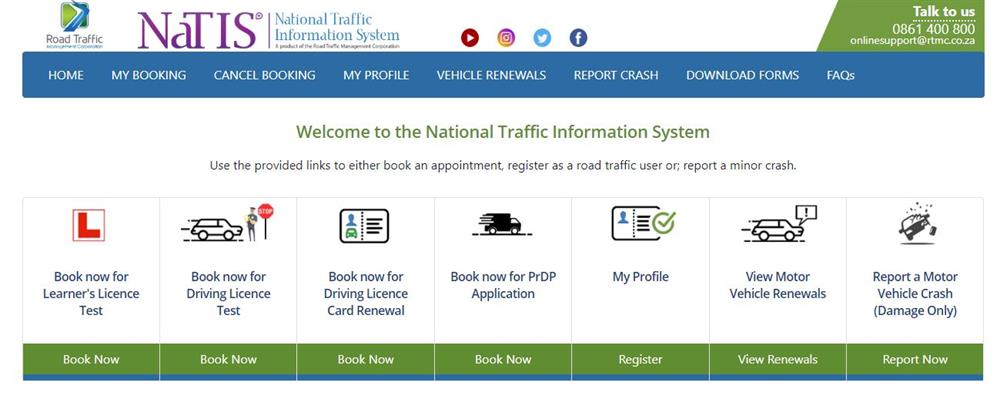Click Book Now for Driving Licence Test
Viewport: 1000px width, 409px height.
(x=228, y=359)
